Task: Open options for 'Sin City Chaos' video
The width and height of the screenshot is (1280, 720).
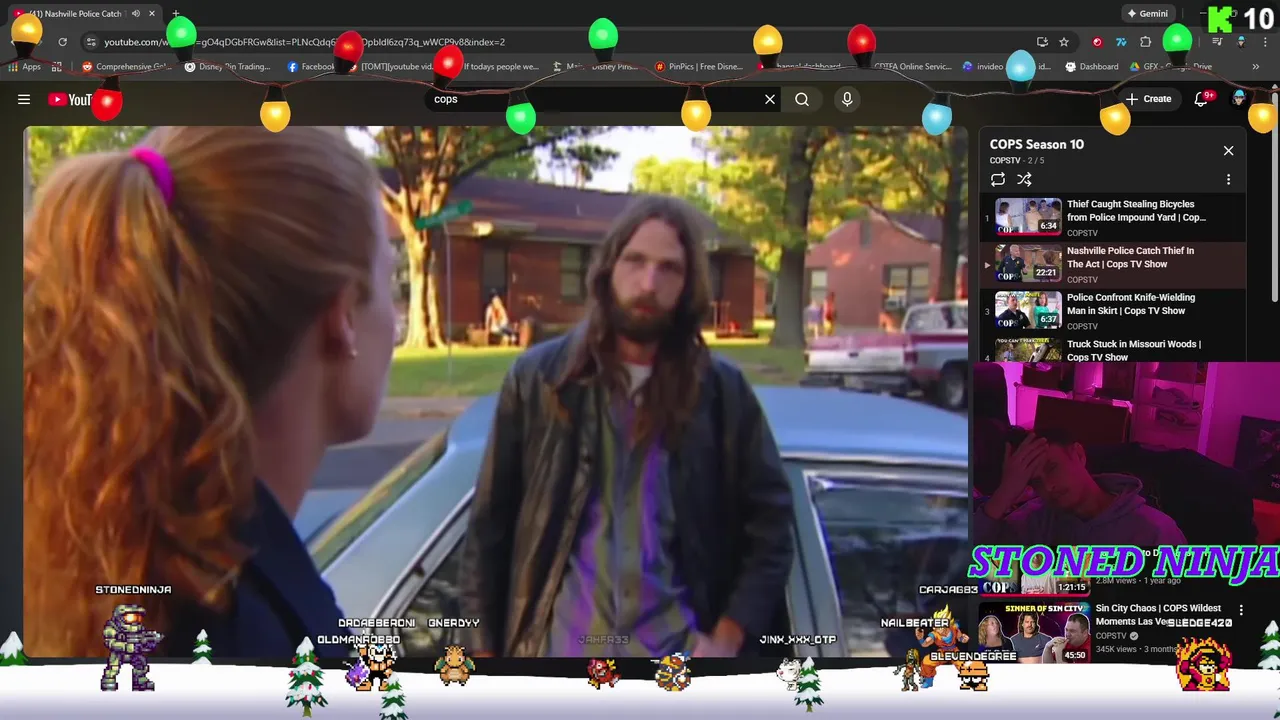Action: 1241,610
